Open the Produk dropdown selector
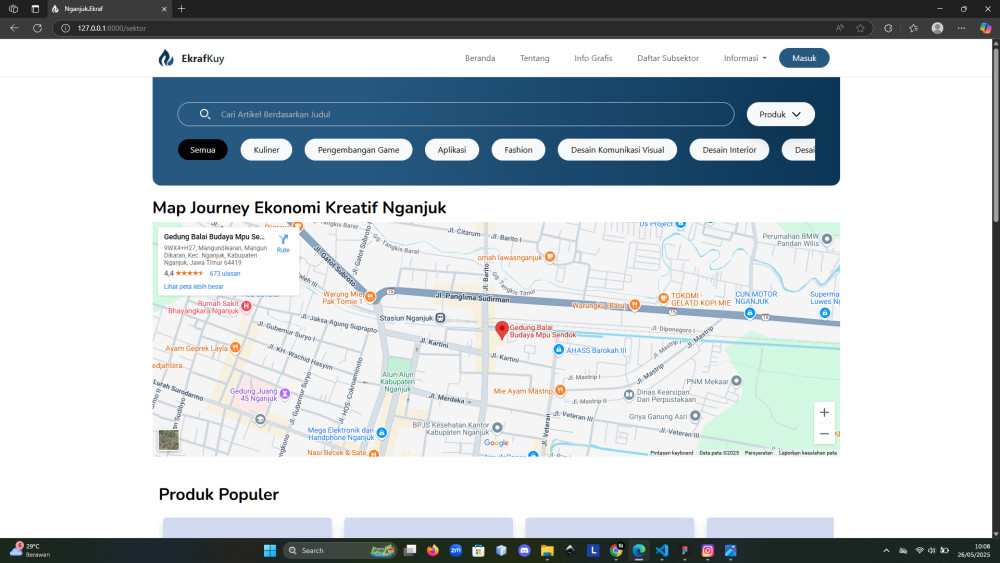 click(x=781, y=114)
